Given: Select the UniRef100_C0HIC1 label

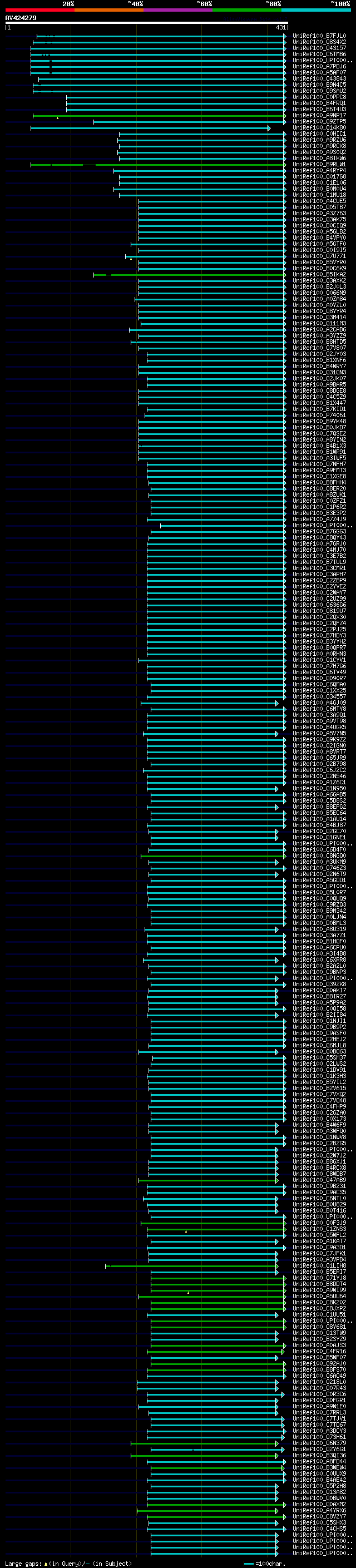Looking at the screenshot, I should [x=319, y=134].
